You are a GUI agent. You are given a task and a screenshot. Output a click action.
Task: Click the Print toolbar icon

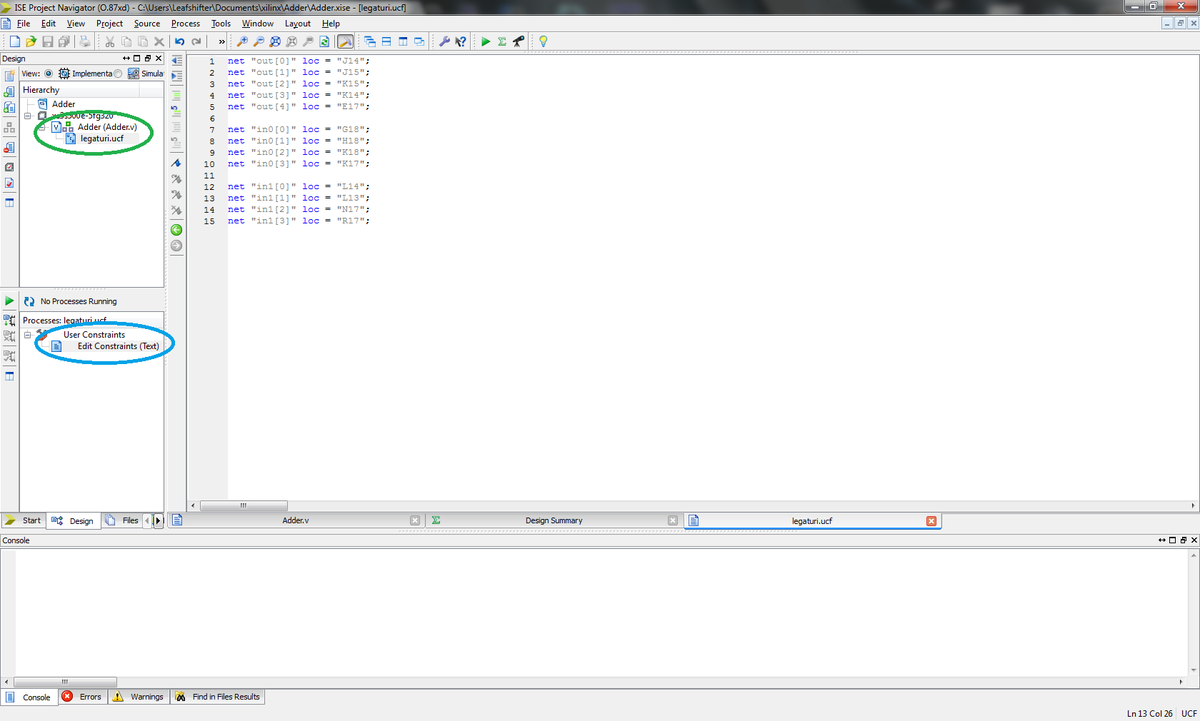pyautogui.click(x=85, y=41)
